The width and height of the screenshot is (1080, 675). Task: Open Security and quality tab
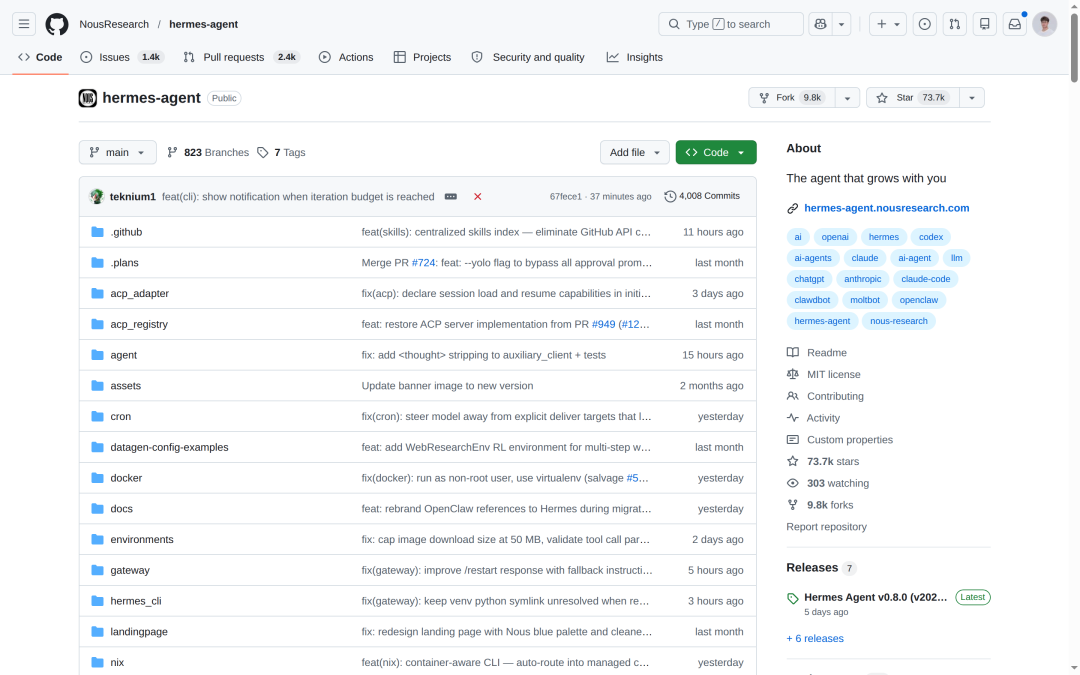(528, 57)
